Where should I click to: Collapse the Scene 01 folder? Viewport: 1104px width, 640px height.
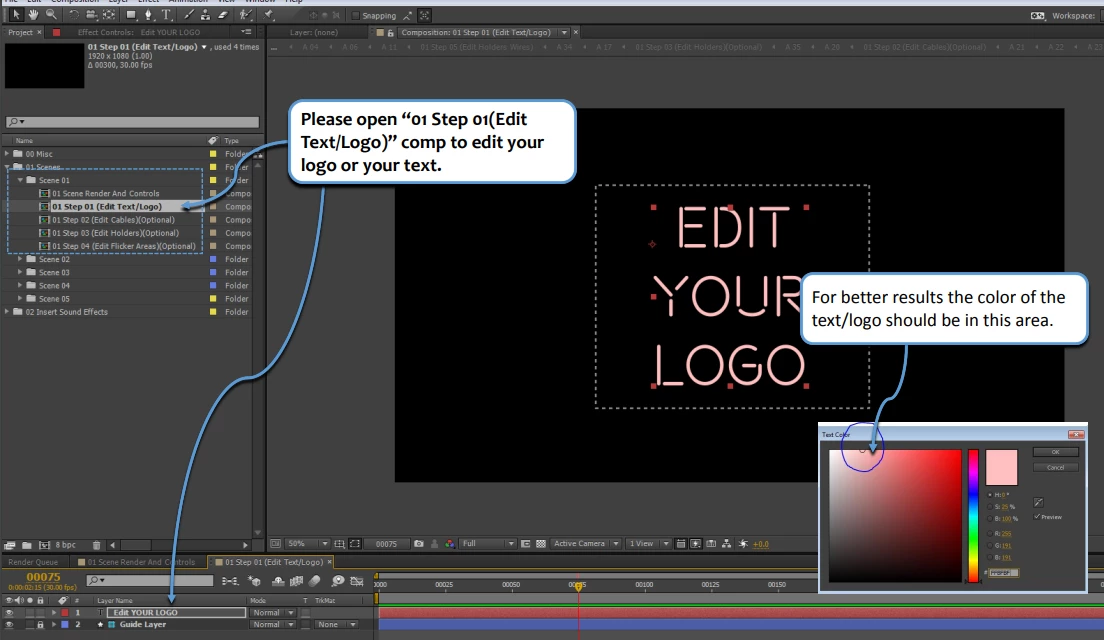click(x=20, y=180)
